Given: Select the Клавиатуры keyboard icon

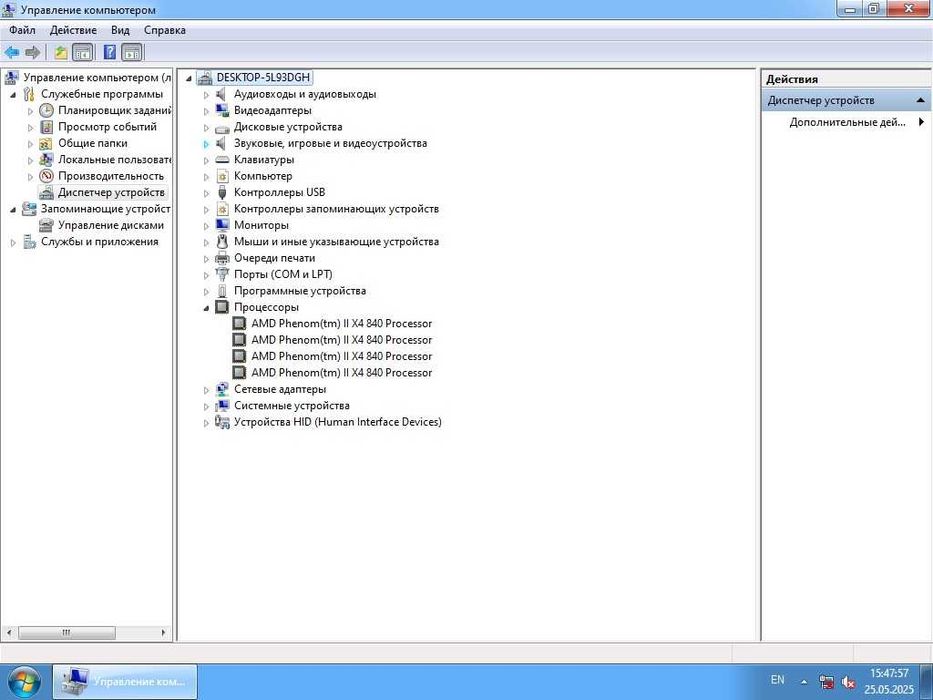Looking at the screenshot, I should (x=221, y=160).
